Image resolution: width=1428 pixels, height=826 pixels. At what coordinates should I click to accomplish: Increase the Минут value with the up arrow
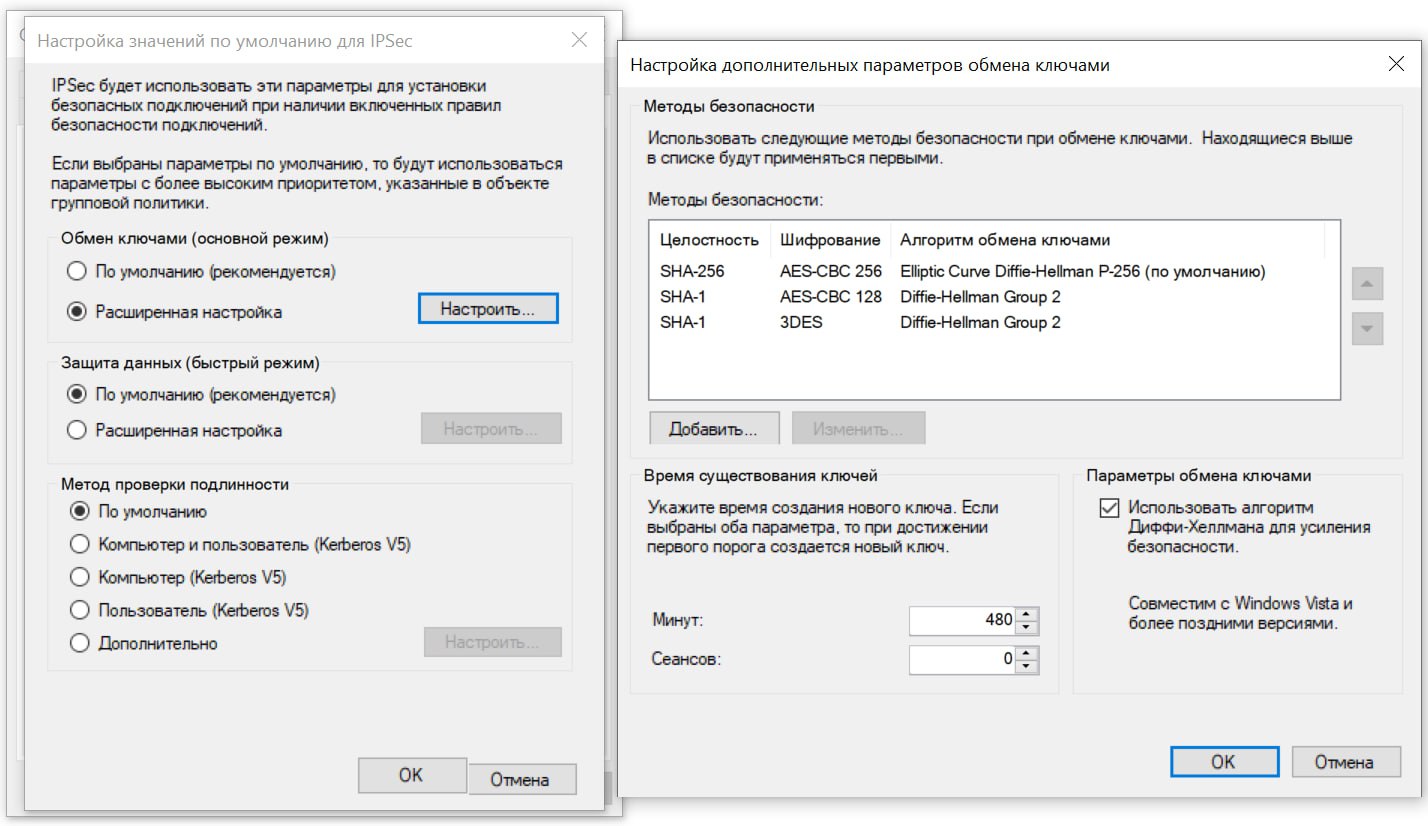click(1028, 614)
